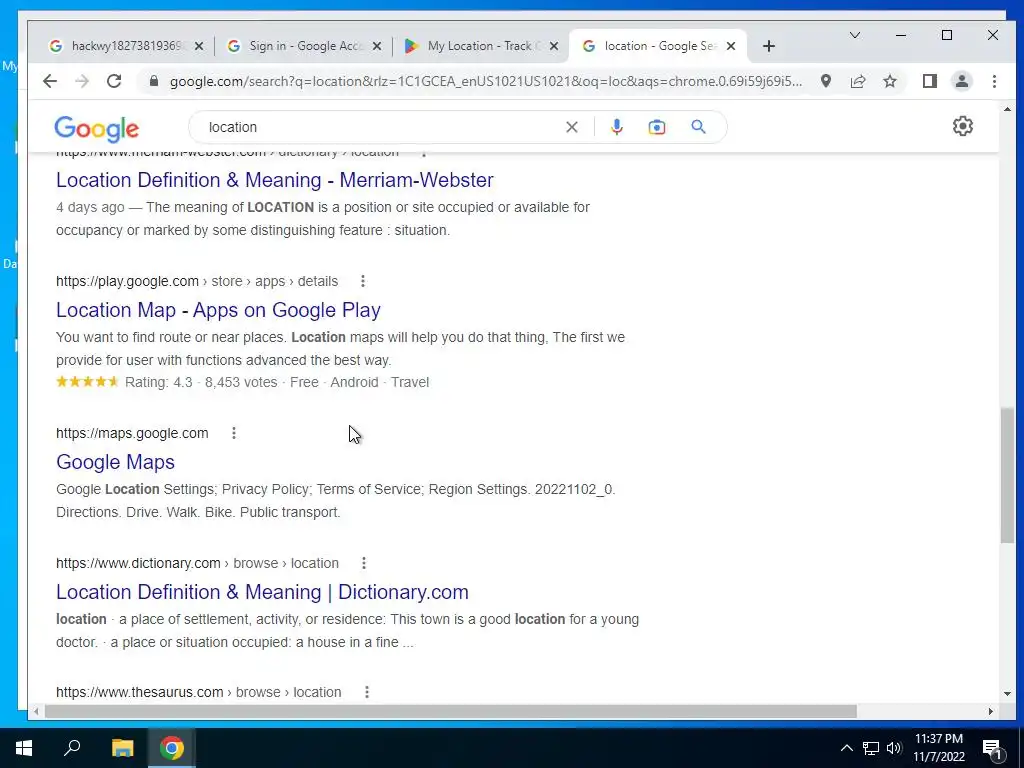1024x768 pixels.
Task: Open Windows taskbar search
Action: (x=72, y=748)
